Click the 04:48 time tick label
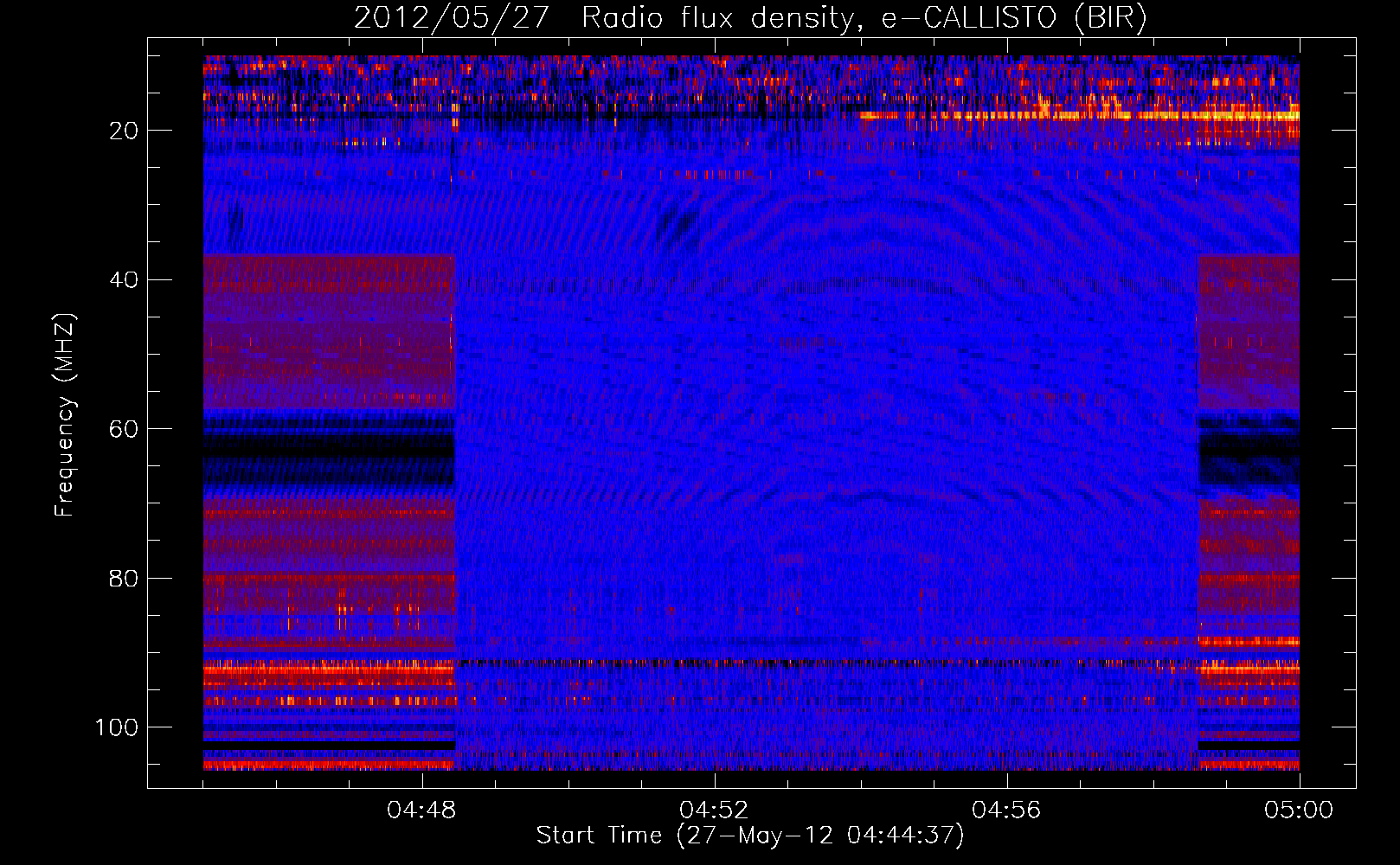1400x865 pixels. (x=421, y=811)
